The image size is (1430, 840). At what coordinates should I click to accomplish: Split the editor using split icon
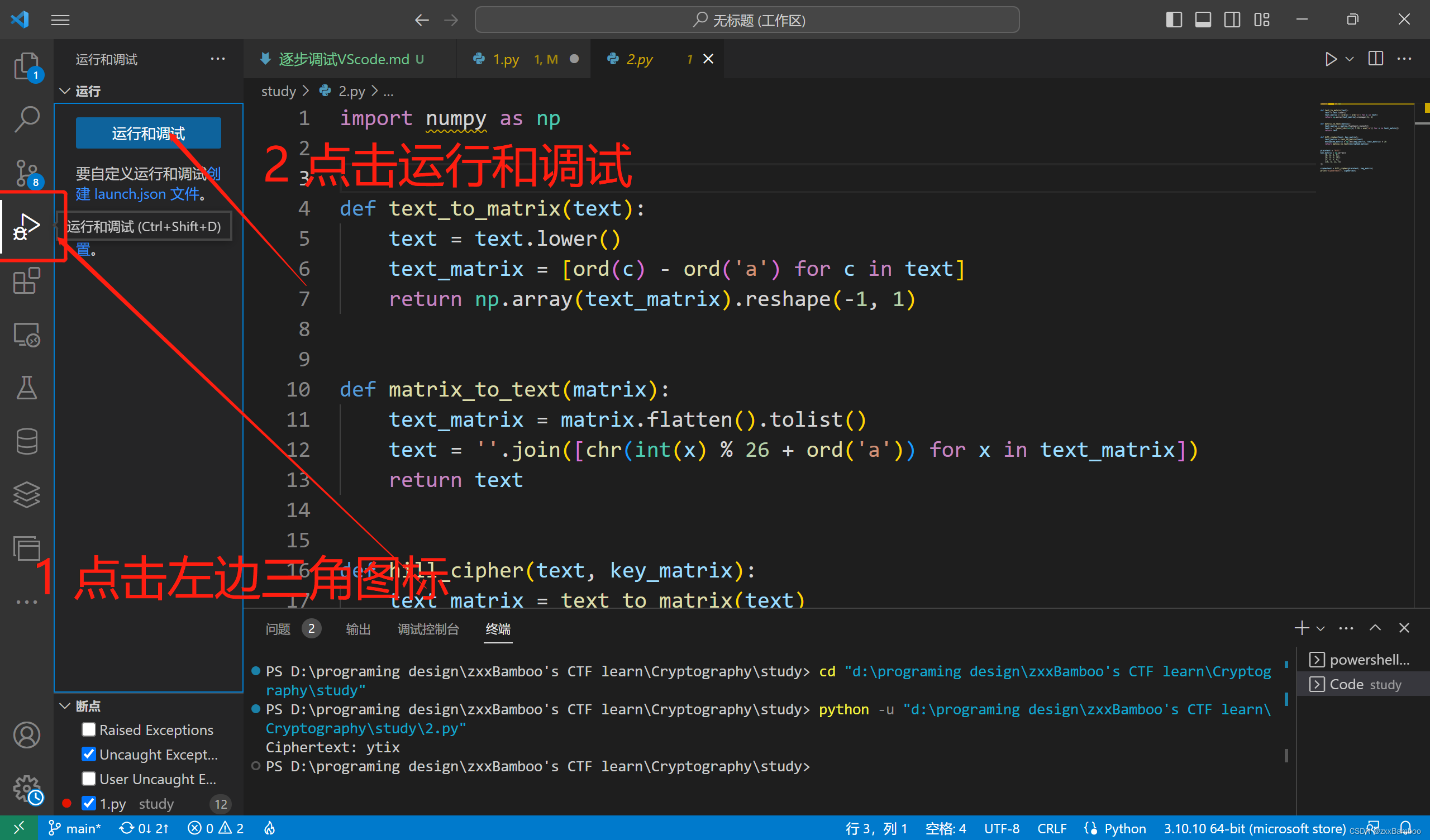tap(1375, 59)
